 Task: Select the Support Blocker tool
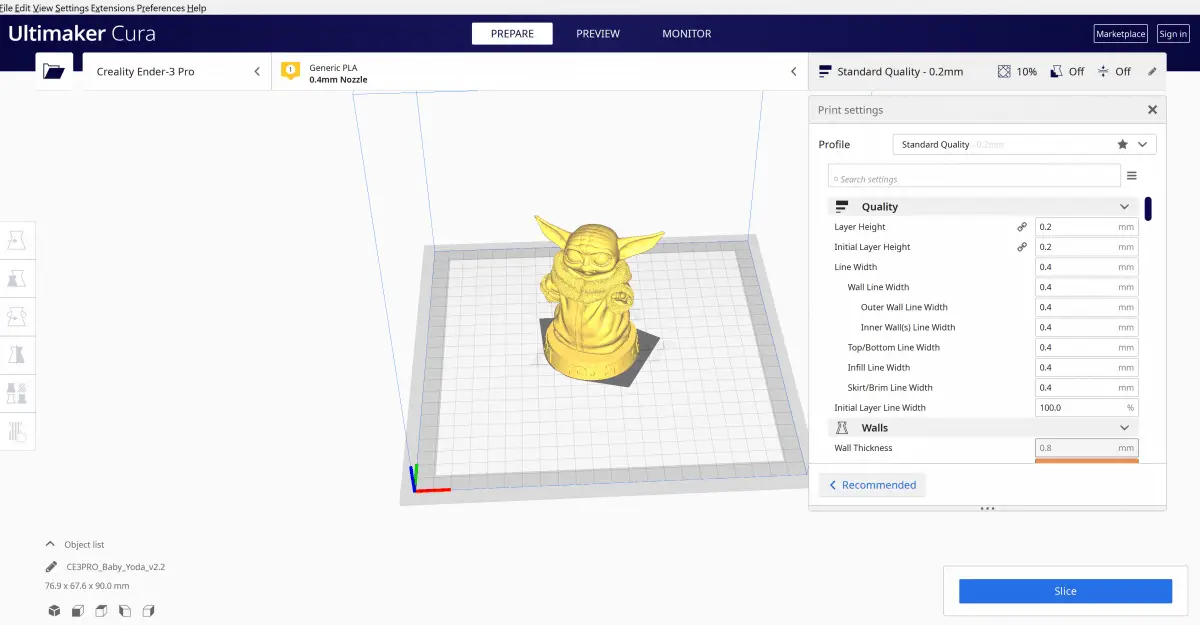[x=18, y=431]
